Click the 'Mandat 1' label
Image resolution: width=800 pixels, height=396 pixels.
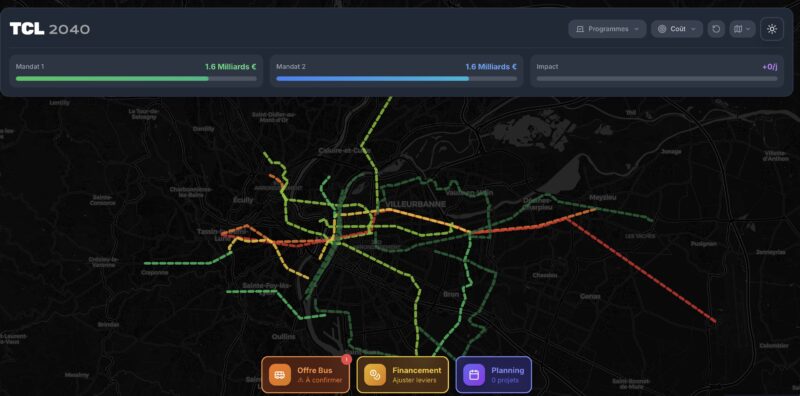(x=30, y=66)
